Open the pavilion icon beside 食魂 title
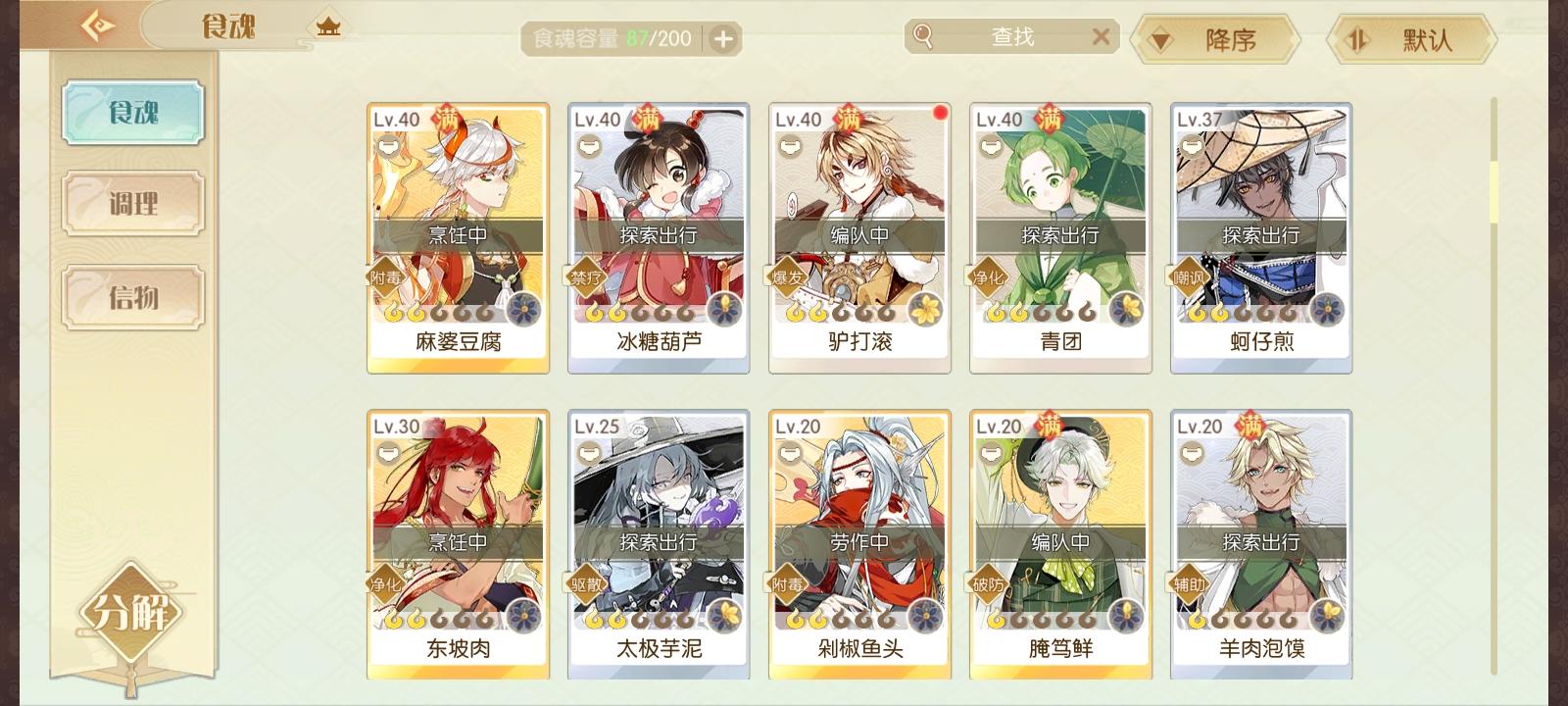 pos(328,26)
